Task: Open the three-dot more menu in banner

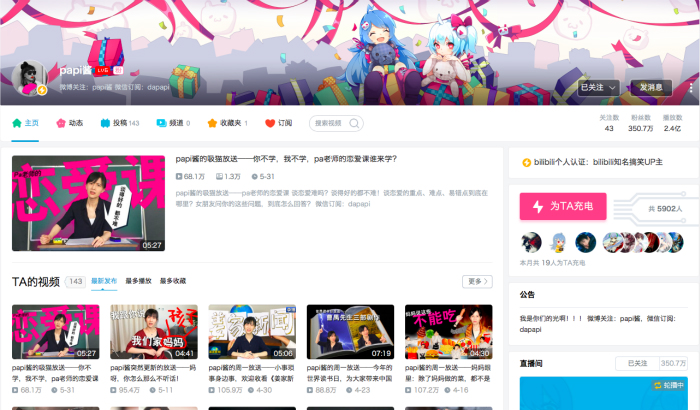Action: [691, 88]
